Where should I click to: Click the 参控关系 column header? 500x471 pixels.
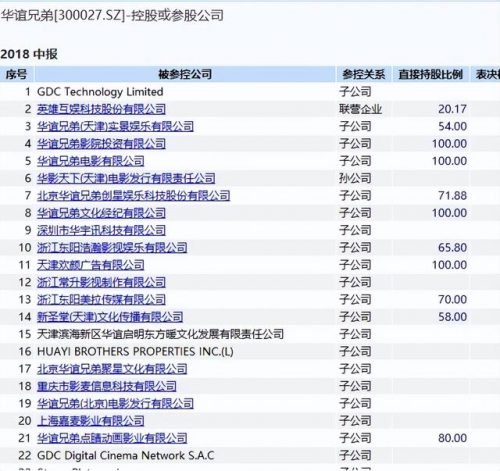click(x=364, y=74)
